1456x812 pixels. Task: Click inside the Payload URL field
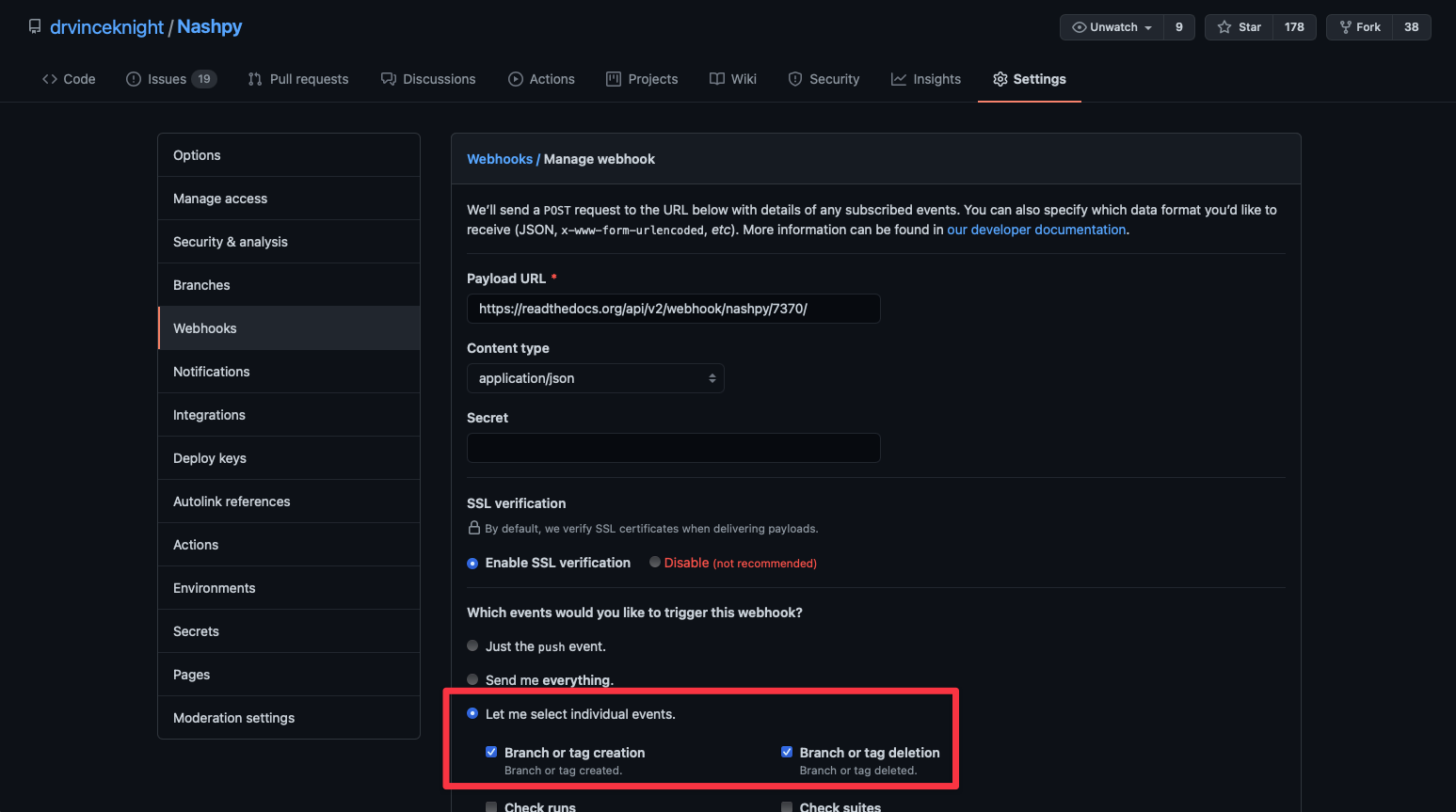[674, 309]
